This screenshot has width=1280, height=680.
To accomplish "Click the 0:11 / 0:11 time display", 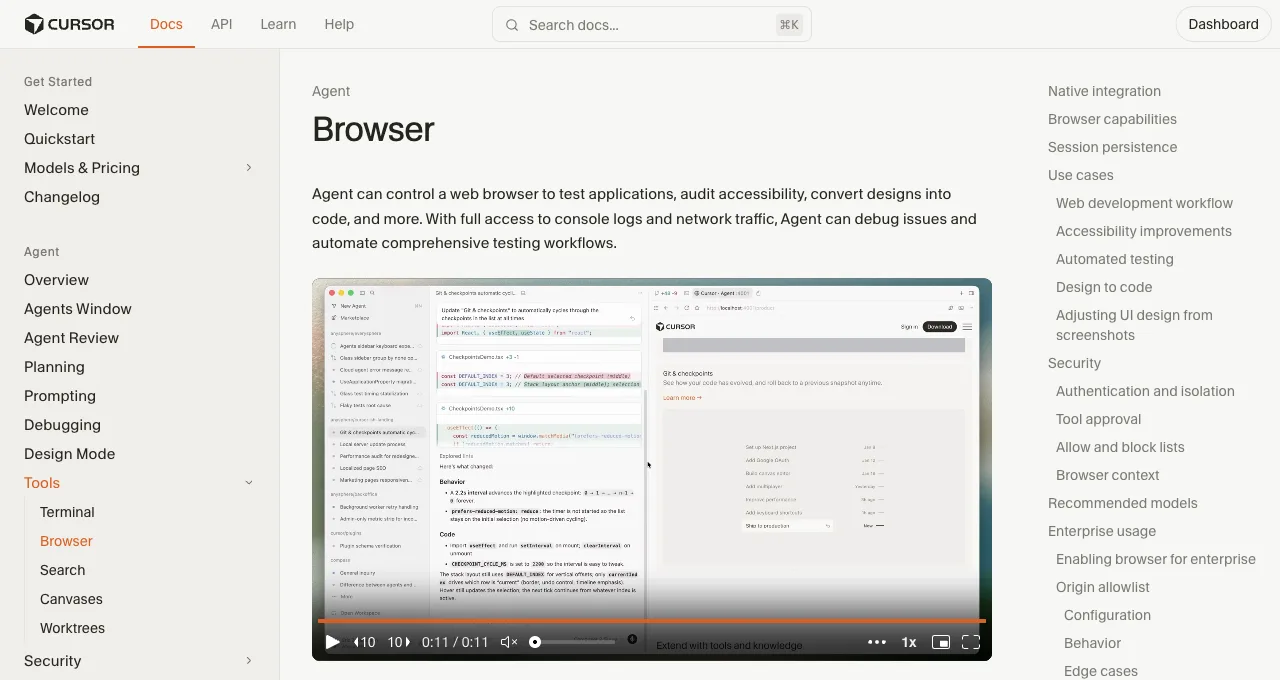I will point(455,642).
